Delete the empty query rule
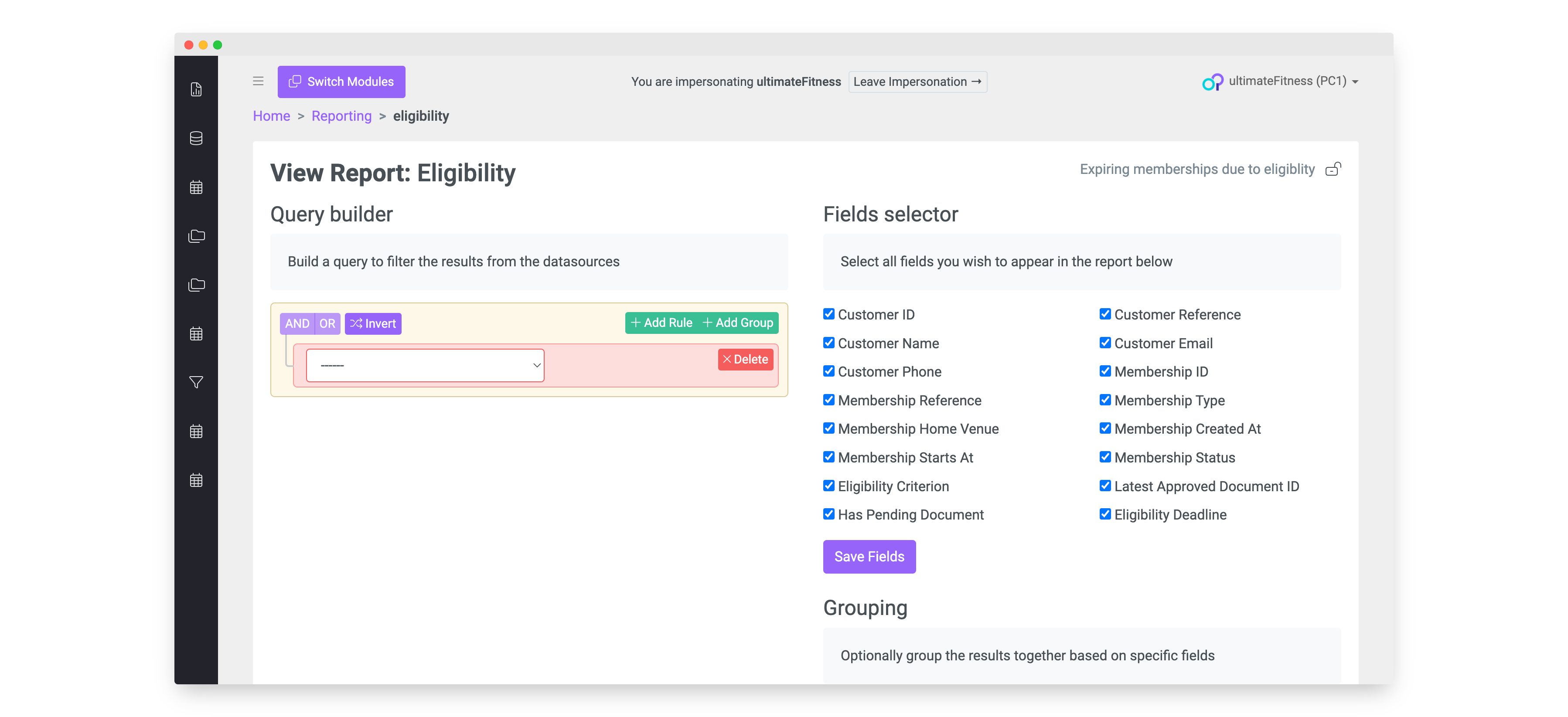1568x717 pixels. pyautogui.click(x=746, y=359)
